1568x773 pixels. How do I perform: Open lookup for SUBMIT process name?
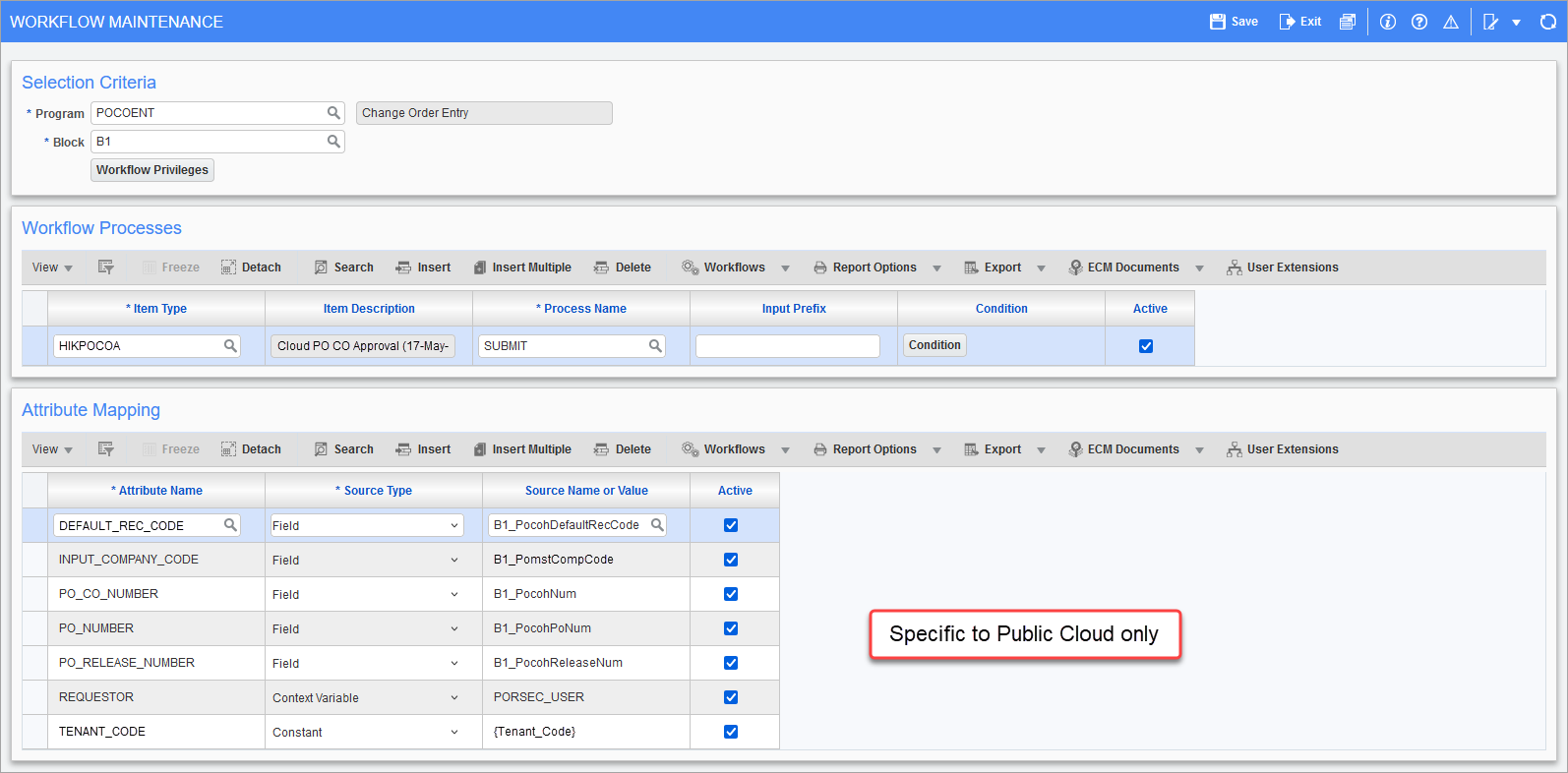[x=655, y=346]
